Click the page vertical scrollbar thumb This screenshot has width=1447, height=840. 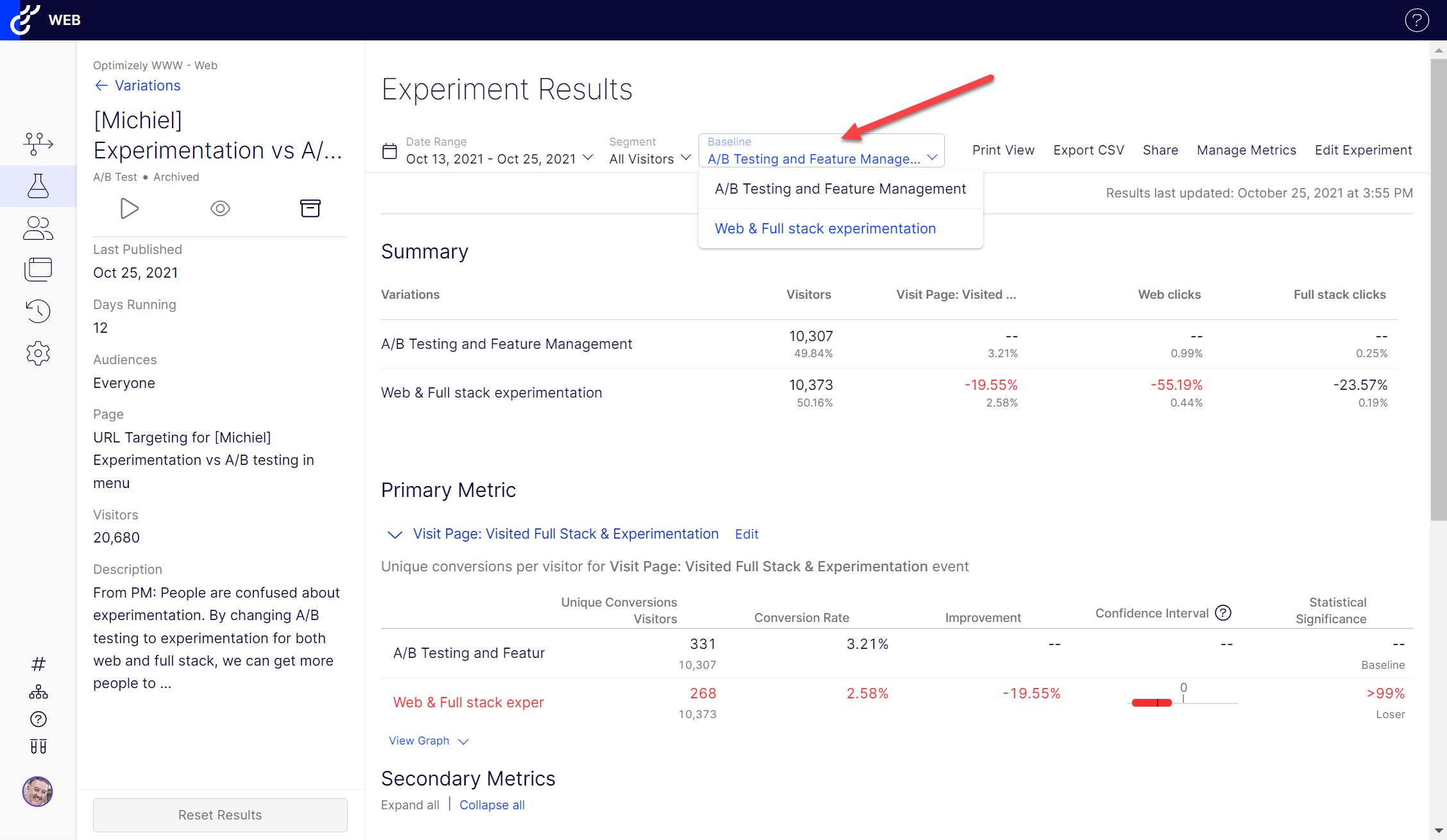[1438, 289]
